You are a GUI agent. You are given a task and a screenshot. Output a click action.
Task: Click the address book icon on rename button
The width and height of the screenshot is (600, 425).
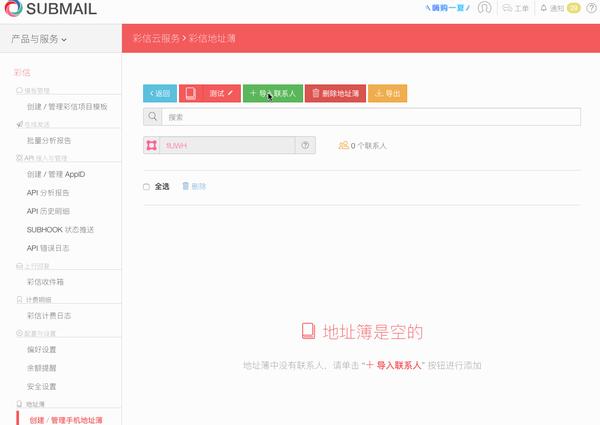(191, 93)
